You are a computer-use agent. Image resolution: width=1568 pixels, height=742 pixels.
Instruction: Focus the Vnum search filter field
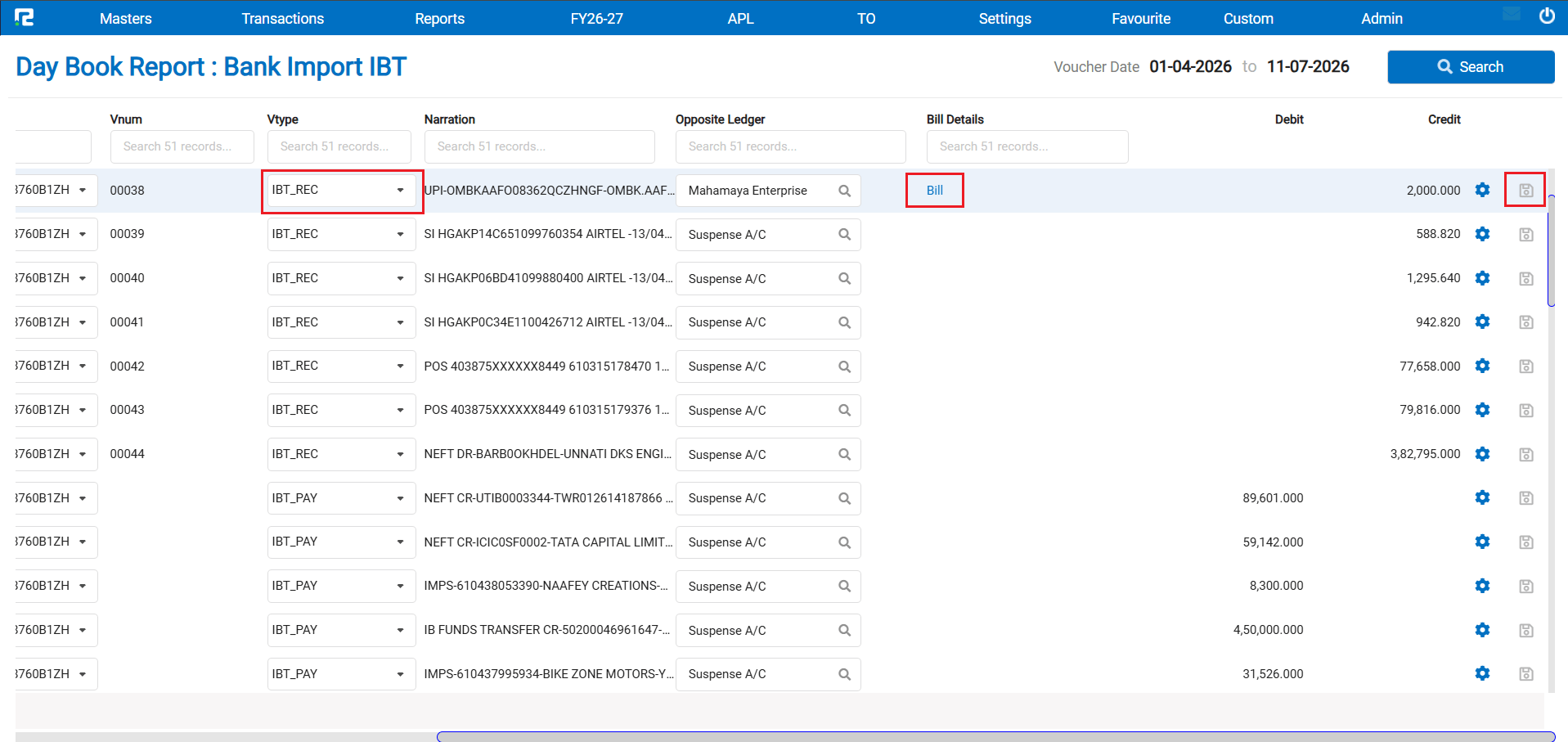pyautogui.click(x=182, y=146)
